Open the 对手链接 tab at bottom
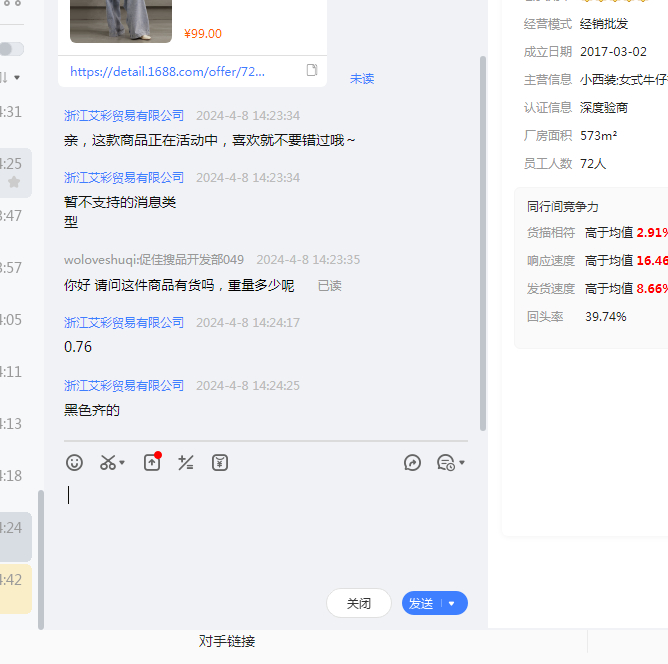This screenshot has width=668, height=664. coord(227,642)
